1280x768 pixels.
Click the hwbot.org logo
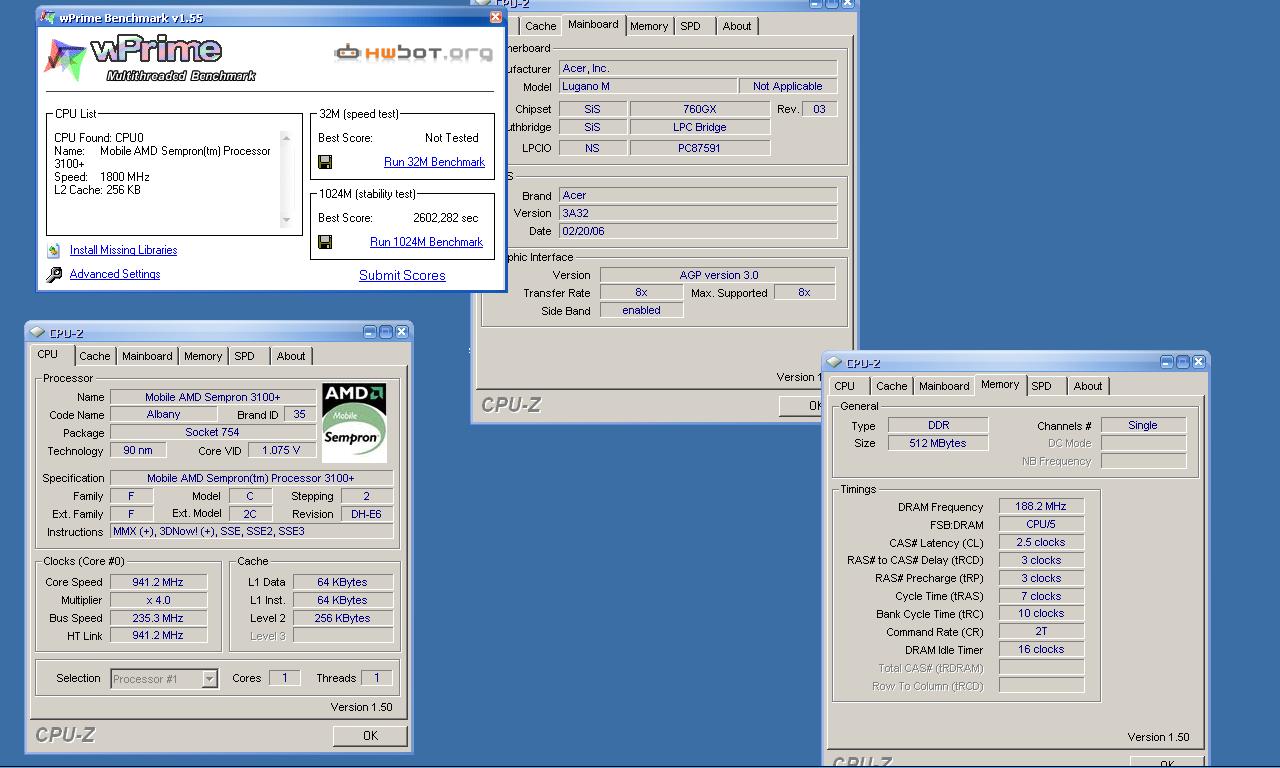point(413,52)
